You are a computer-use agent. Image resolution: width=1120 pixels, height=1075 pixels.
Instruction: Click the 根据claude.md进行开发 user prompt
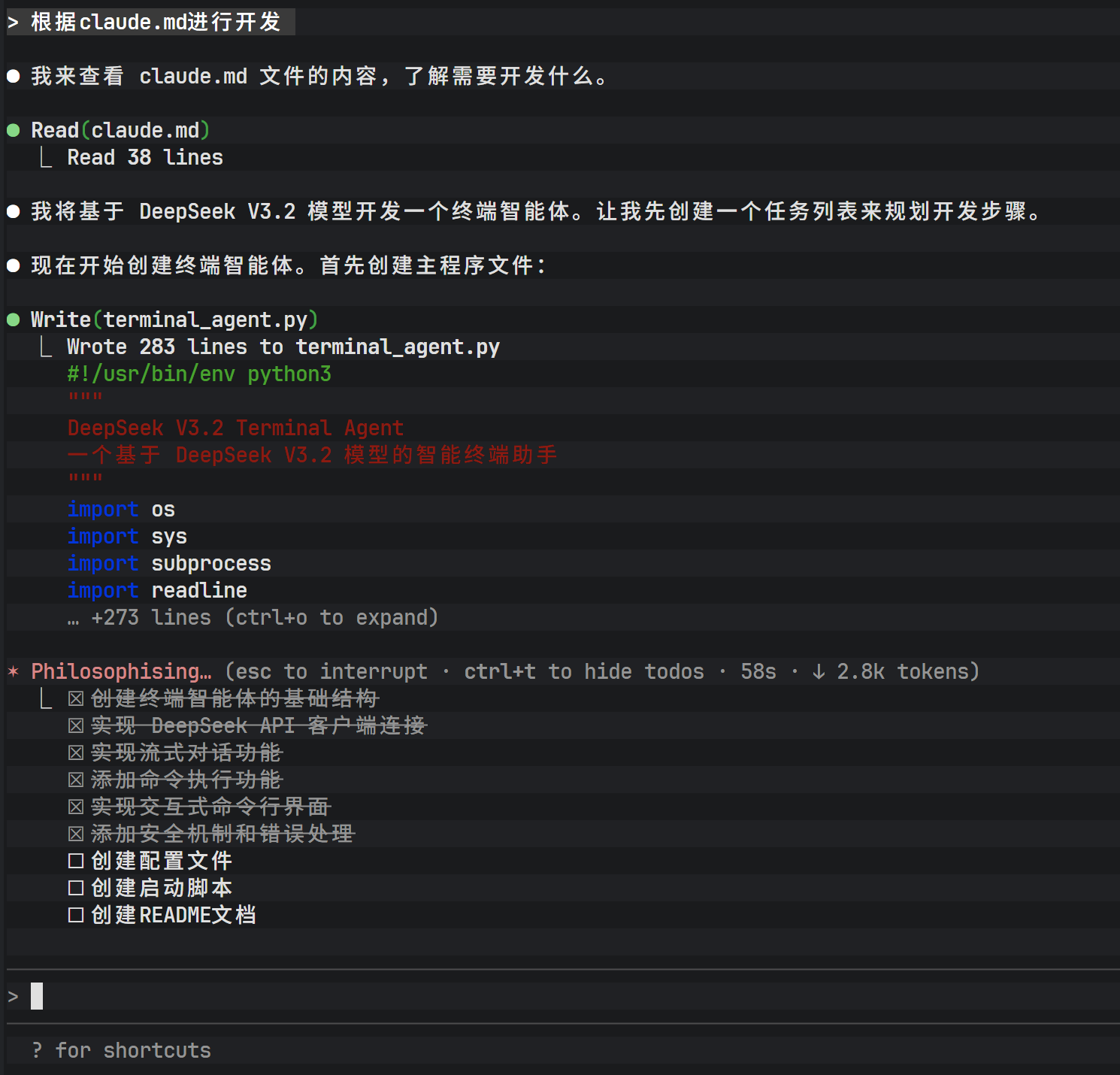click(x=155, y=22)
